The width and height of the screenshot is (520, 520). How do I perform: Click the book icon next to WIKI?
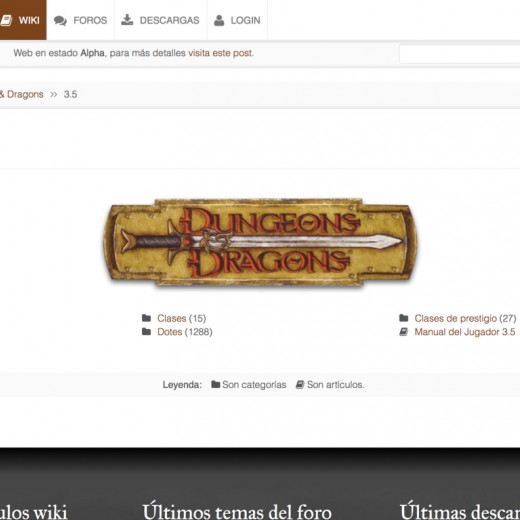(6, 20)
